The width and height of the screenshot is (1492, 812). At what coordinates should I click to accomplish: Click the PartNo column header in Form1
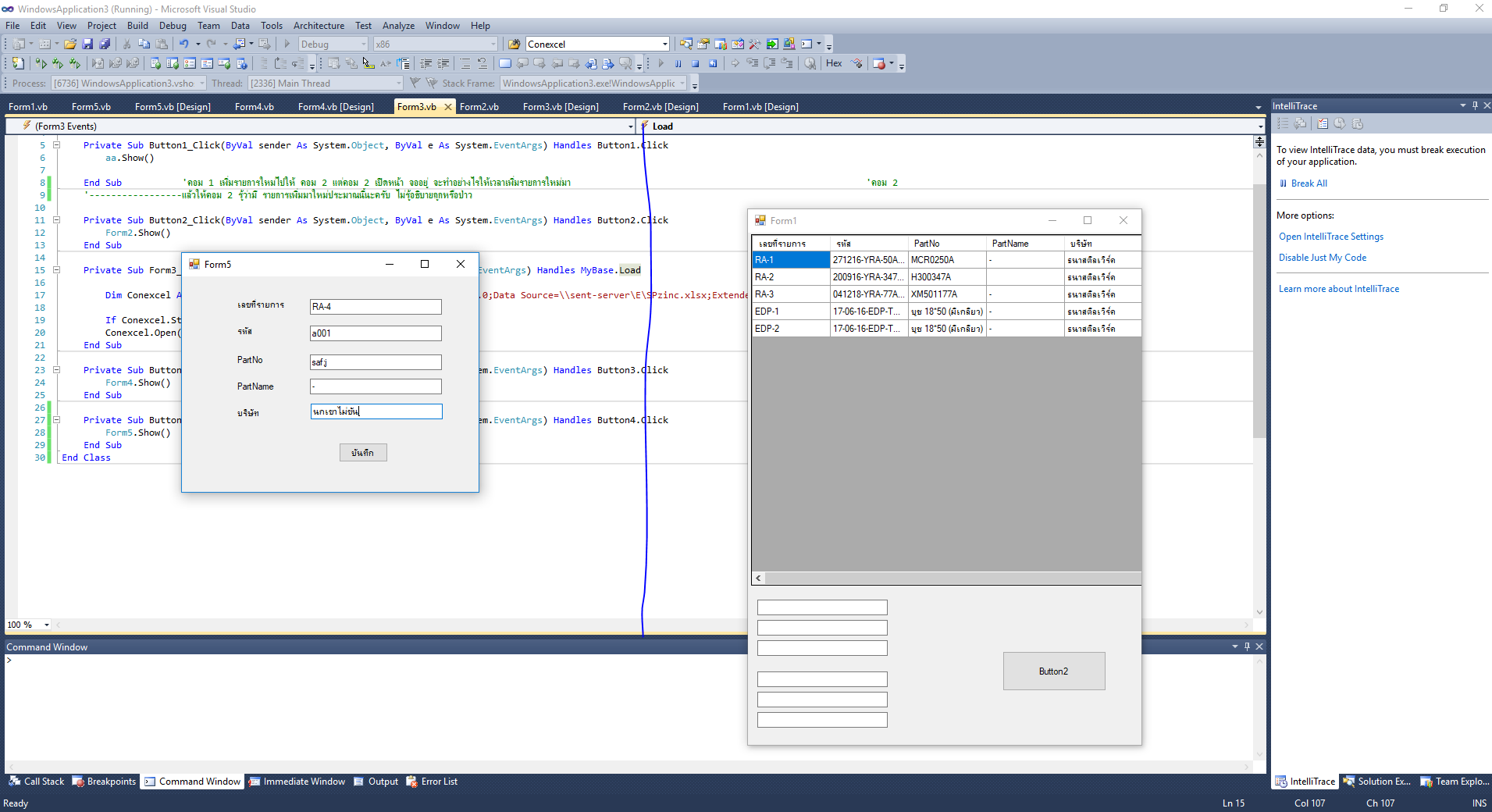(x=947, y=244)
